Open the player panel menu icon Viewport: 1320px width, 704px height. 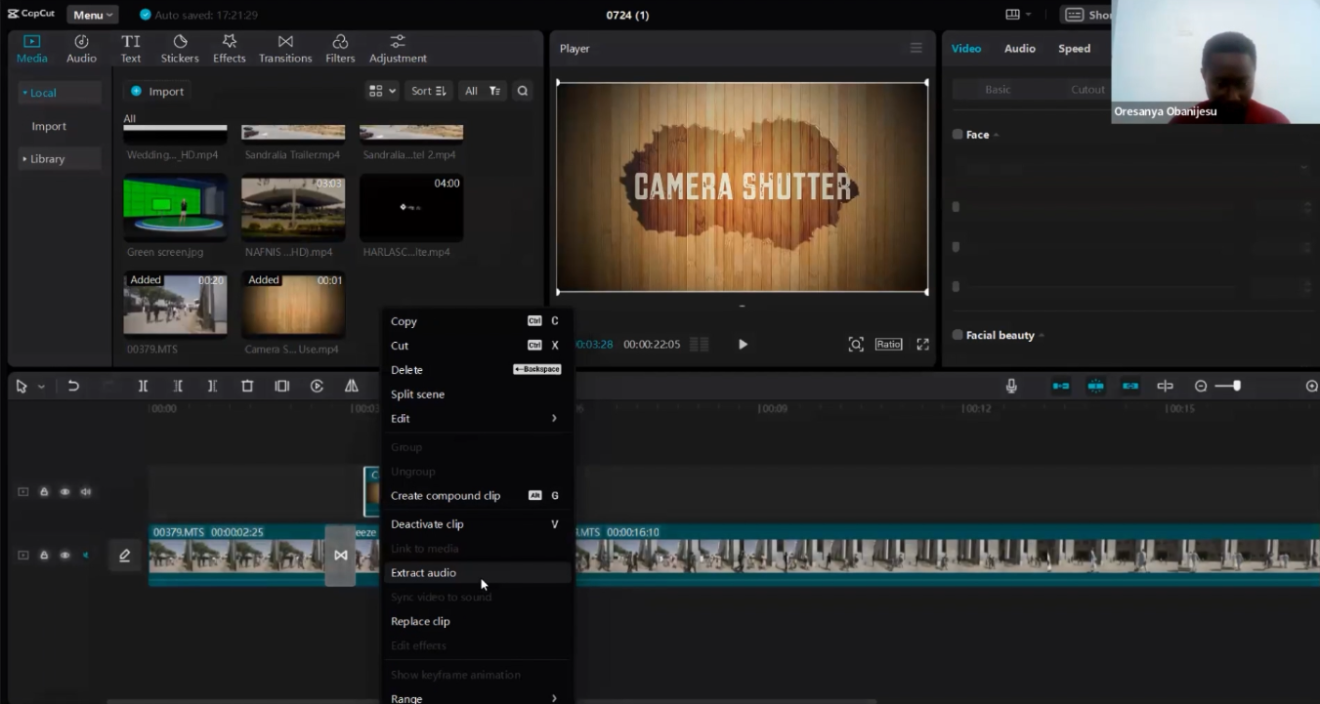coord(916,48)
